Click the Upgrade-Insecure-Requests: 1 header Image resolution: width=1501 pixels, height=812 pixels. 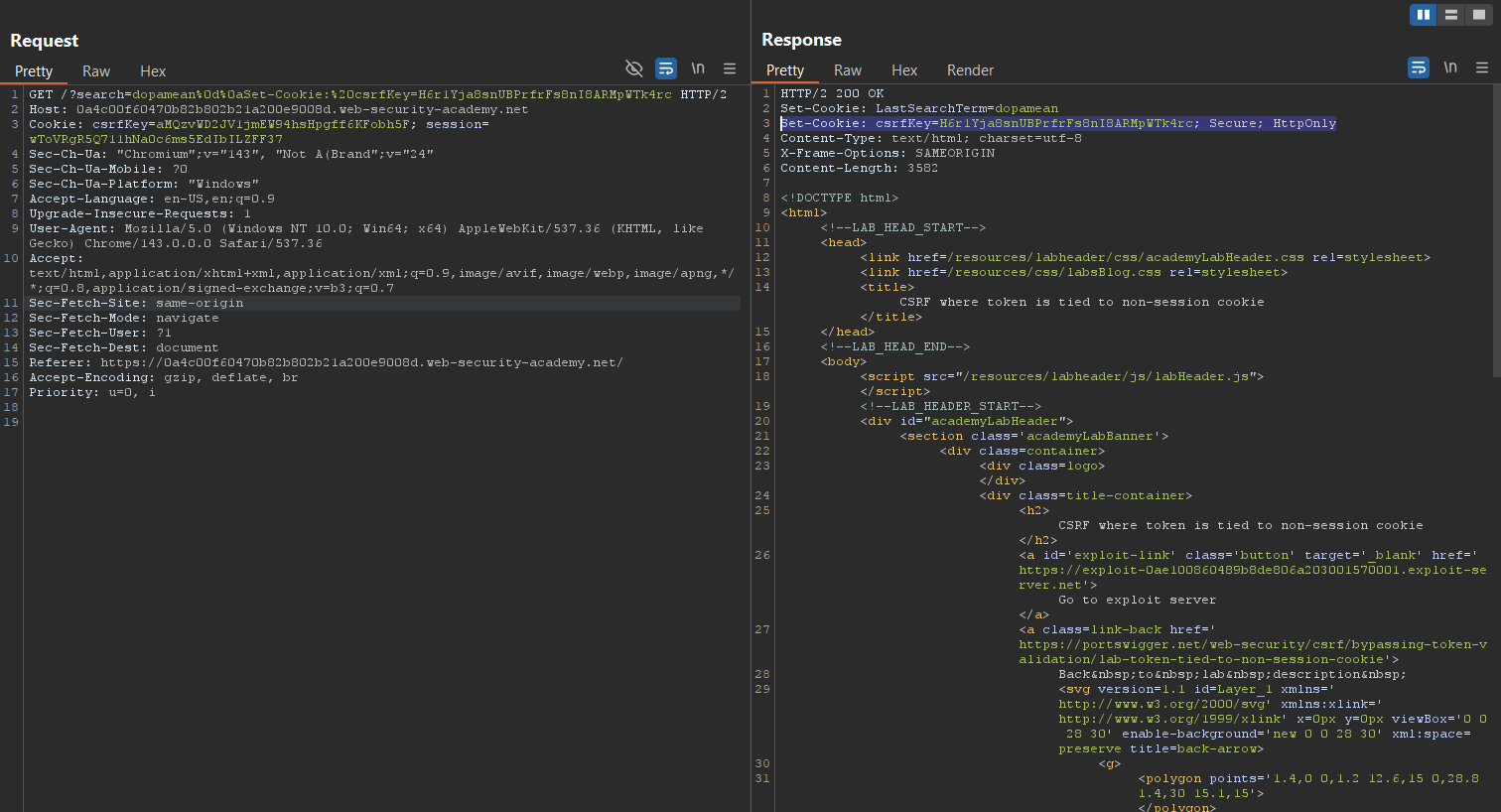tap(140, 213)
